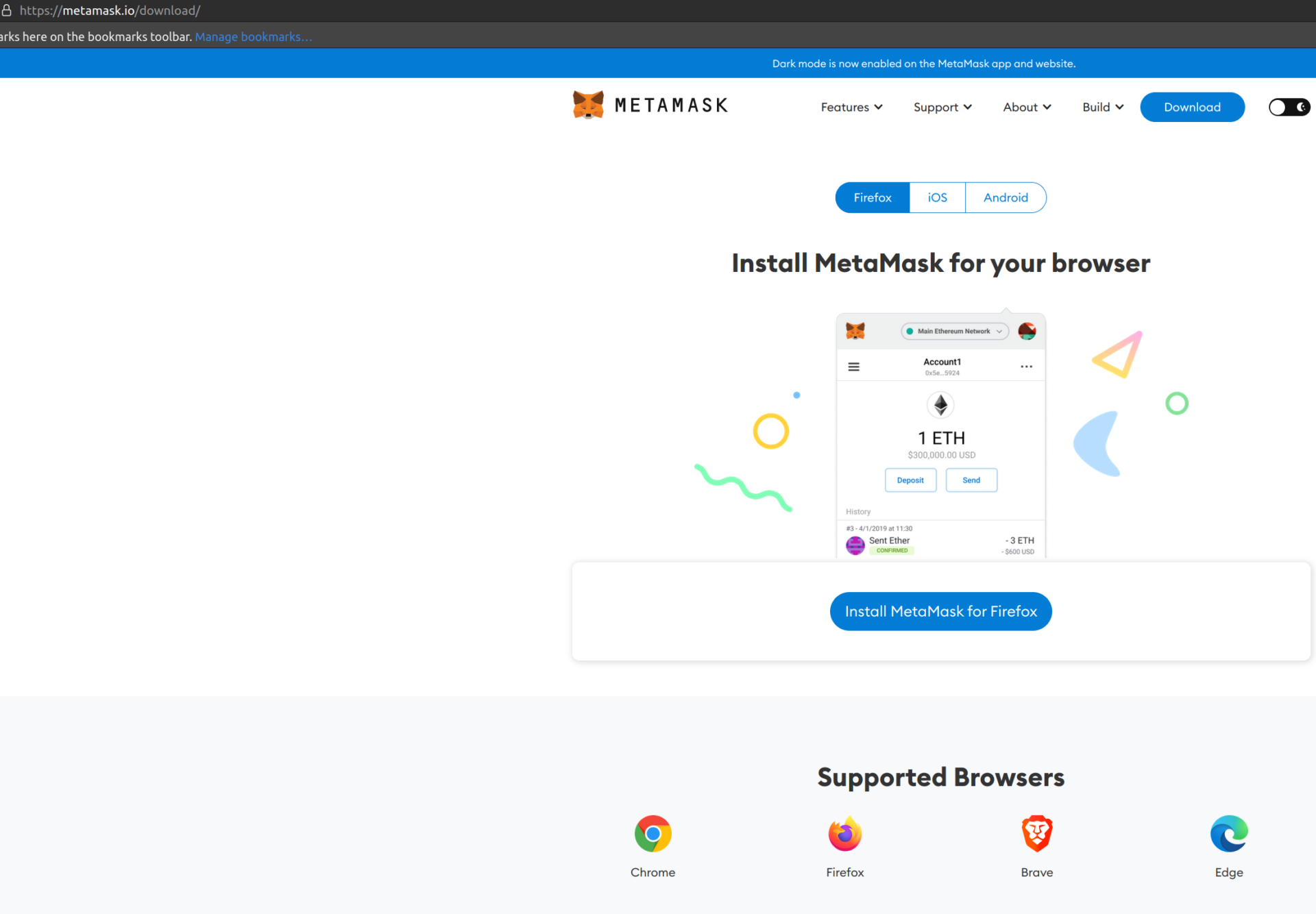Click the Download button in header

[x=1192, y=107]
